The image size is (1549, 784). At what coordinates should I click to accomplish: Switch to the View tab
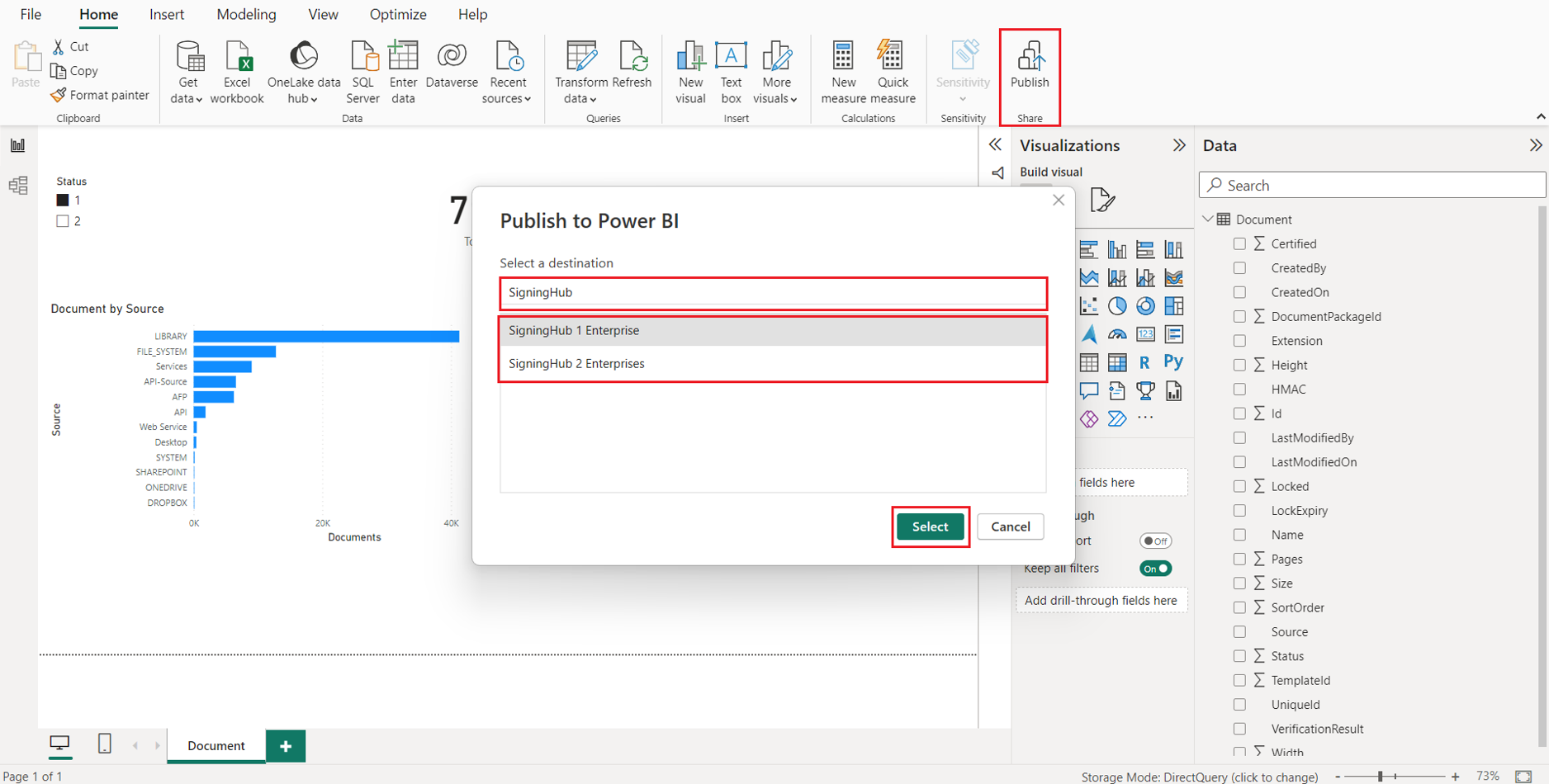pos(323,15)
